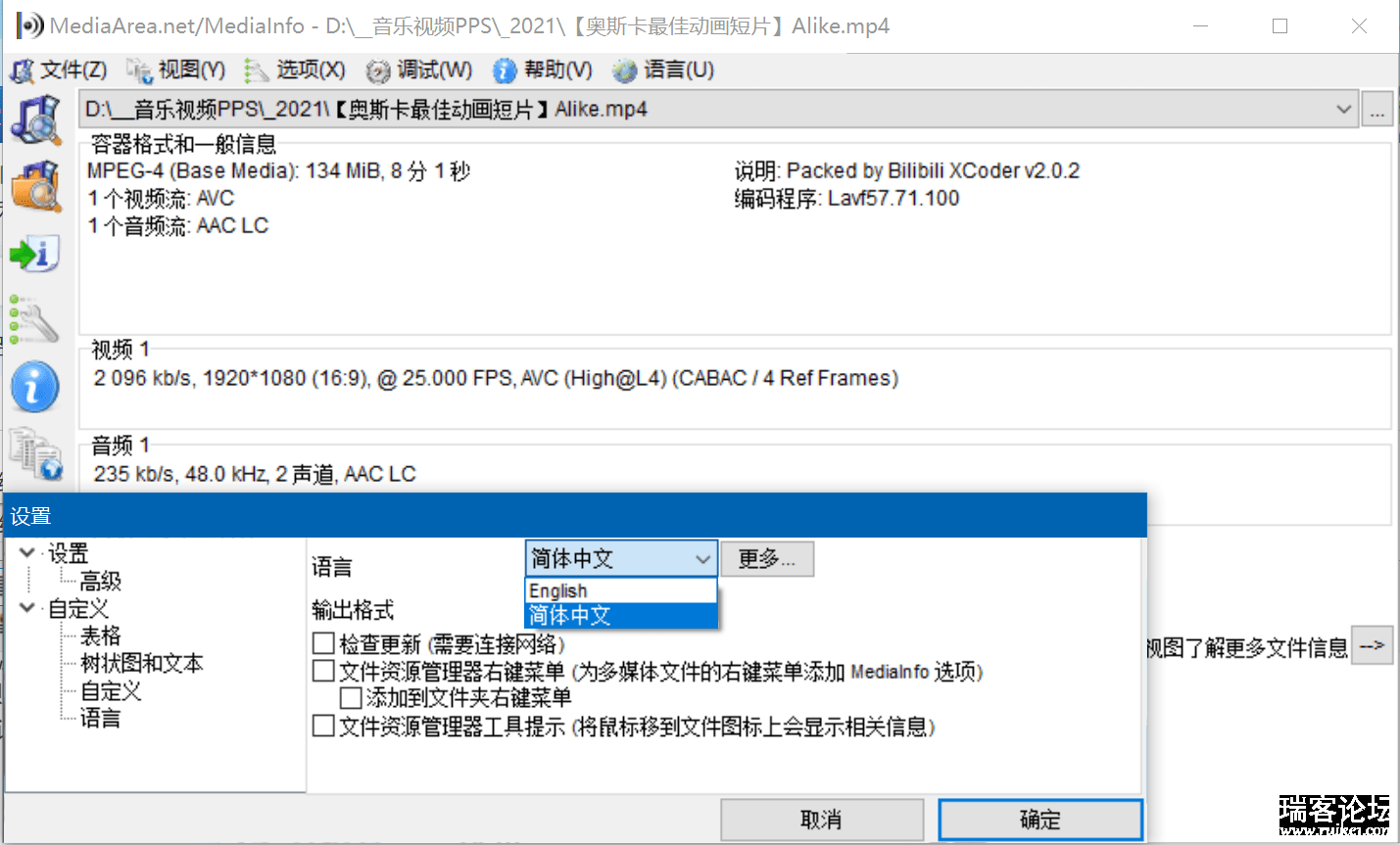Viewport: 1400px width, 845px height.
Task: Click the export icon with green arrow
Action: (35, 254)
